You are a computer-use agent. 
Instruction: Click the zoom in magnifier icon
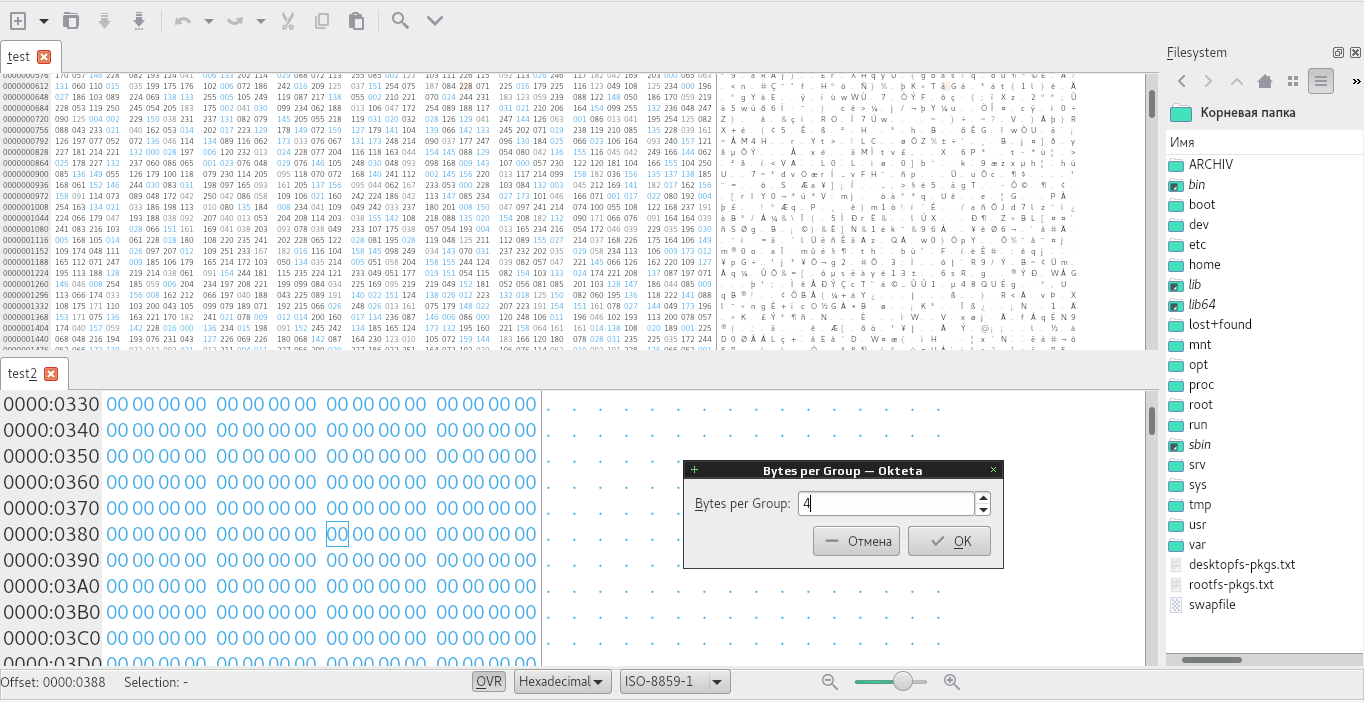coord(951,682)
